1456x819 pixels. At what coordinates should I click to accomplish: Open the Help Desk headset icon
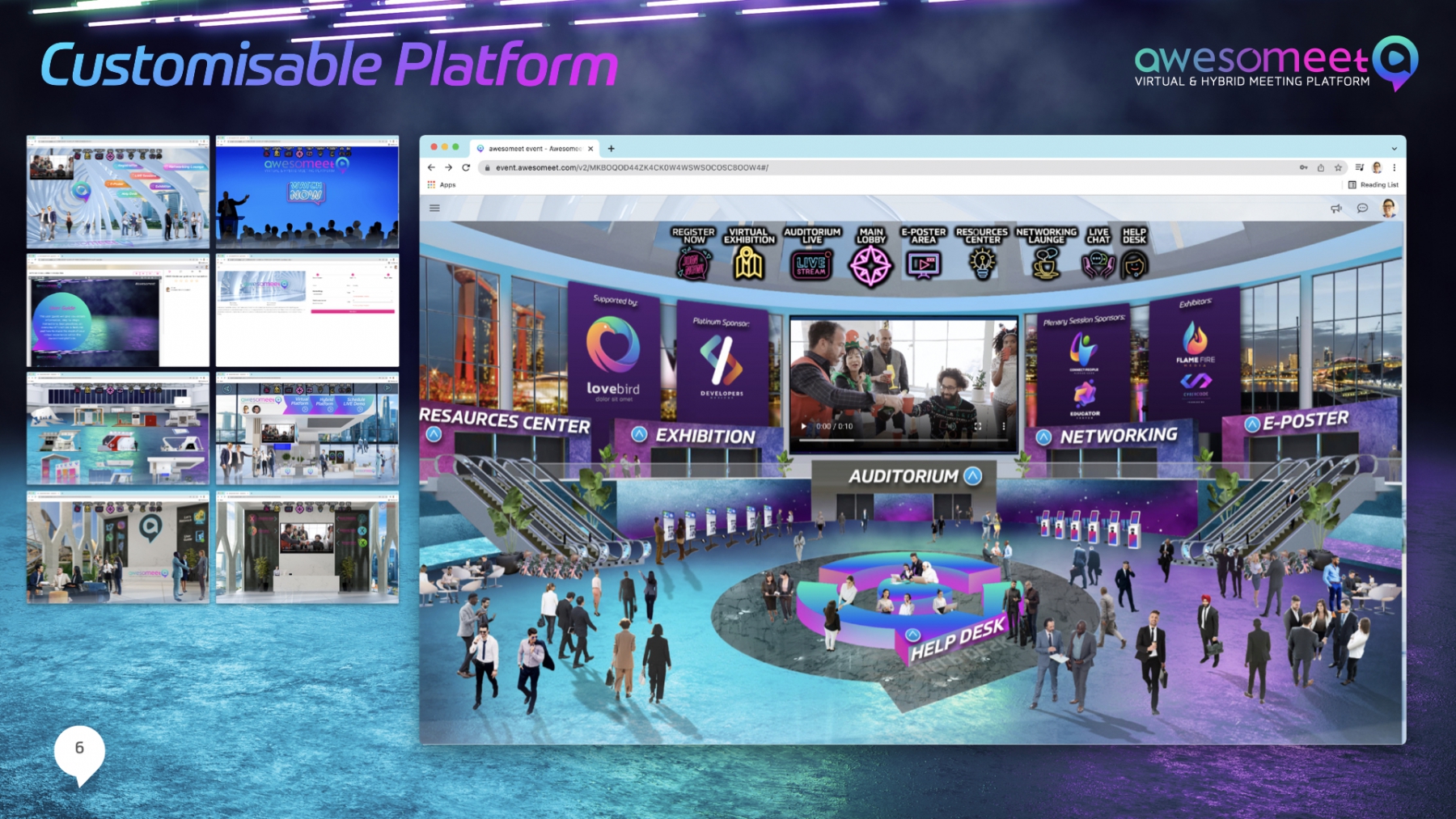tap(1134, 264)
